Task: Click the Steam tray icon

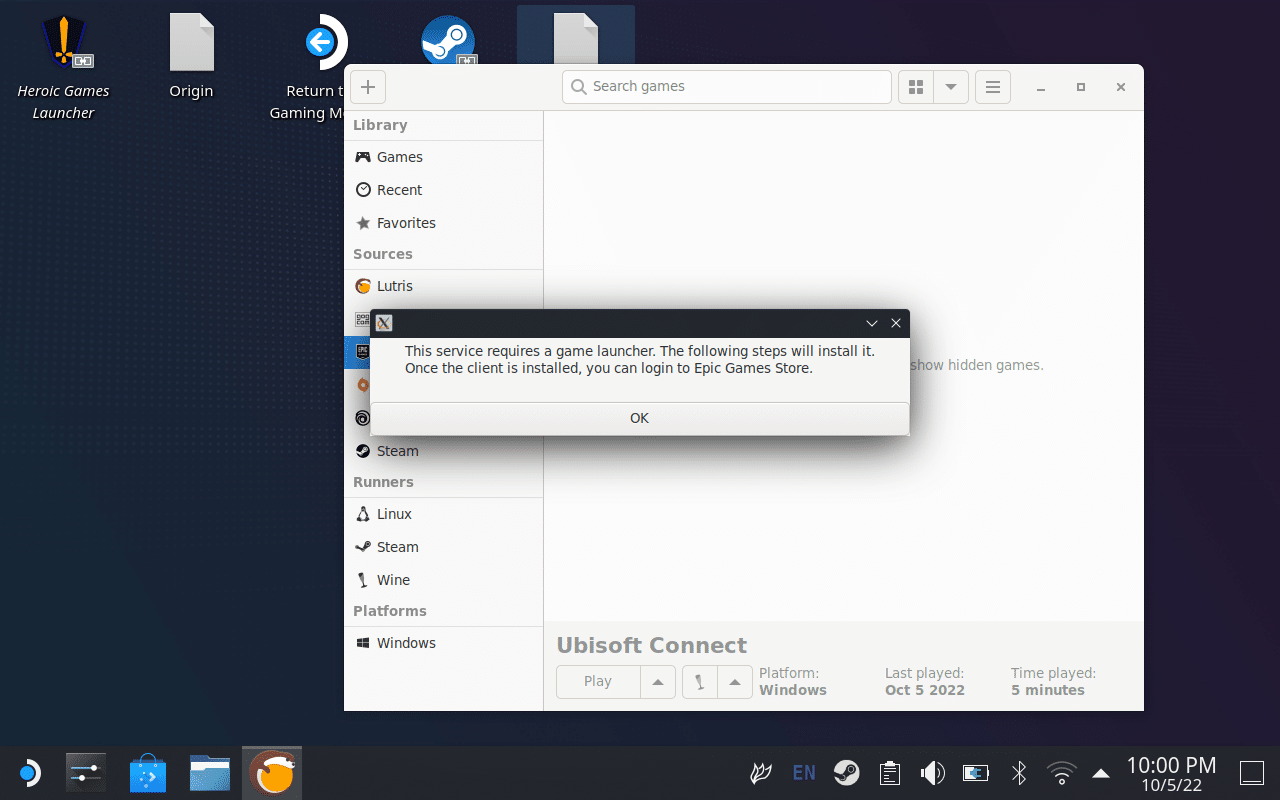Action: tap(847, 773)
